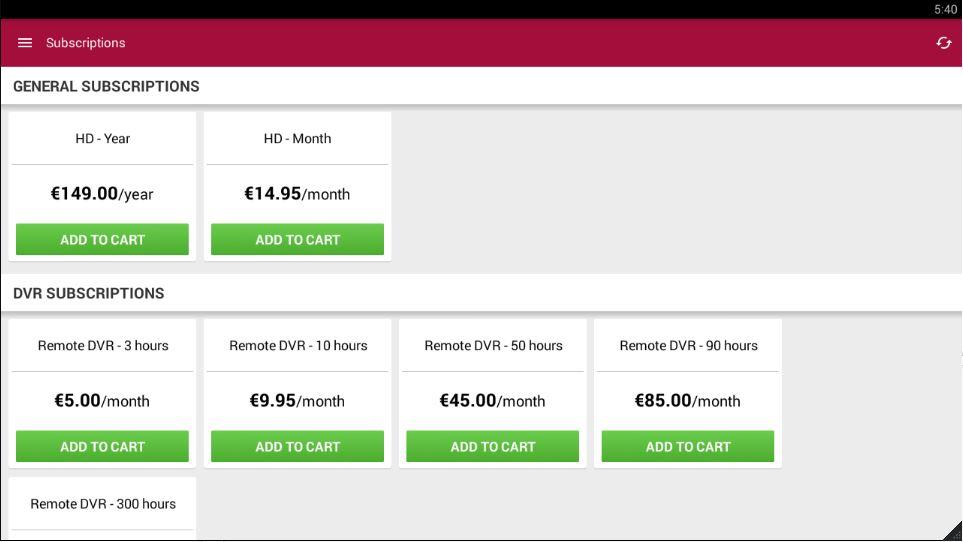
Task: Tap the refresh icon in toolbar
Action: click(943, 43)
